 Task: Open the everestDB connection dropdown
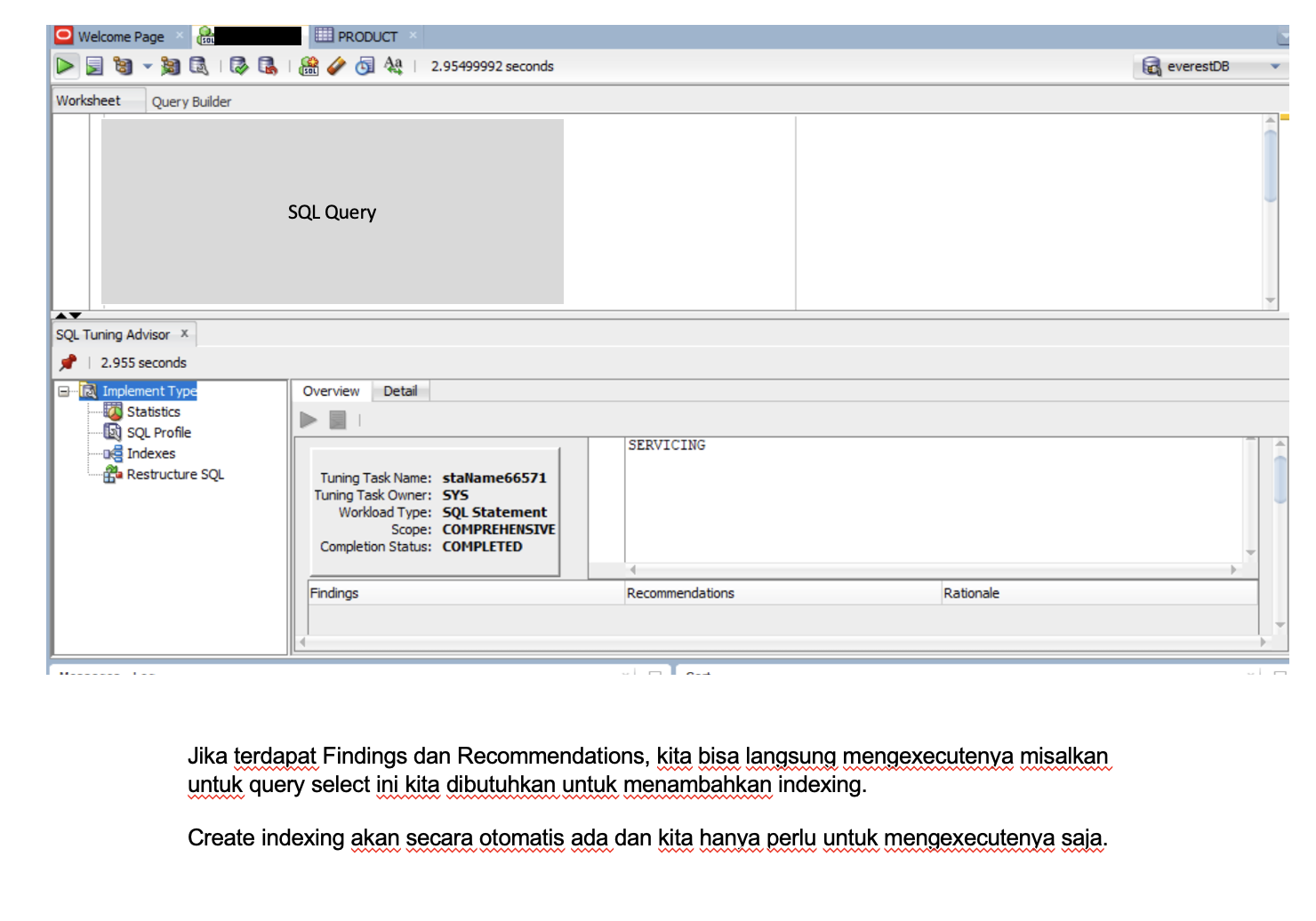[x=1275, y=67]
